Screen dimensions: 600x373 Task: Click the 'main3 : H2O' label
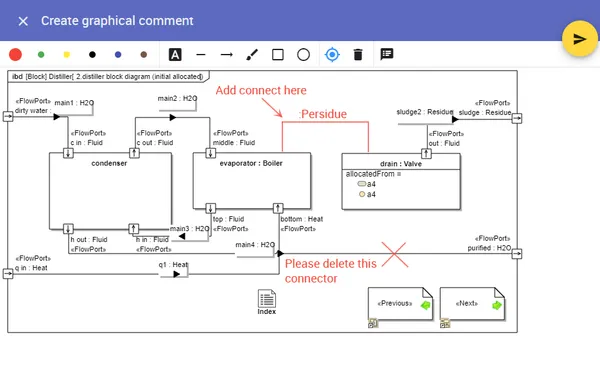click(x=189, y=229)
